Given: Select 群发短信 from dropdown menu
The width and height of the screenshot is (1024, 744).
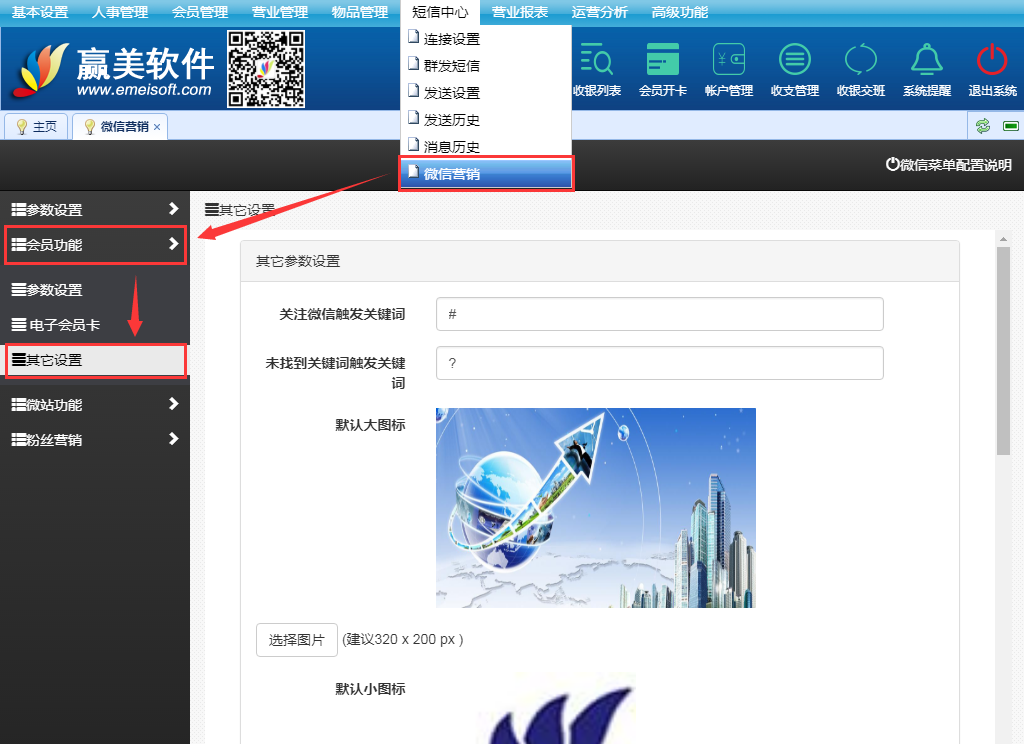Looking at the screenshot, I should [x=451, y=66].
